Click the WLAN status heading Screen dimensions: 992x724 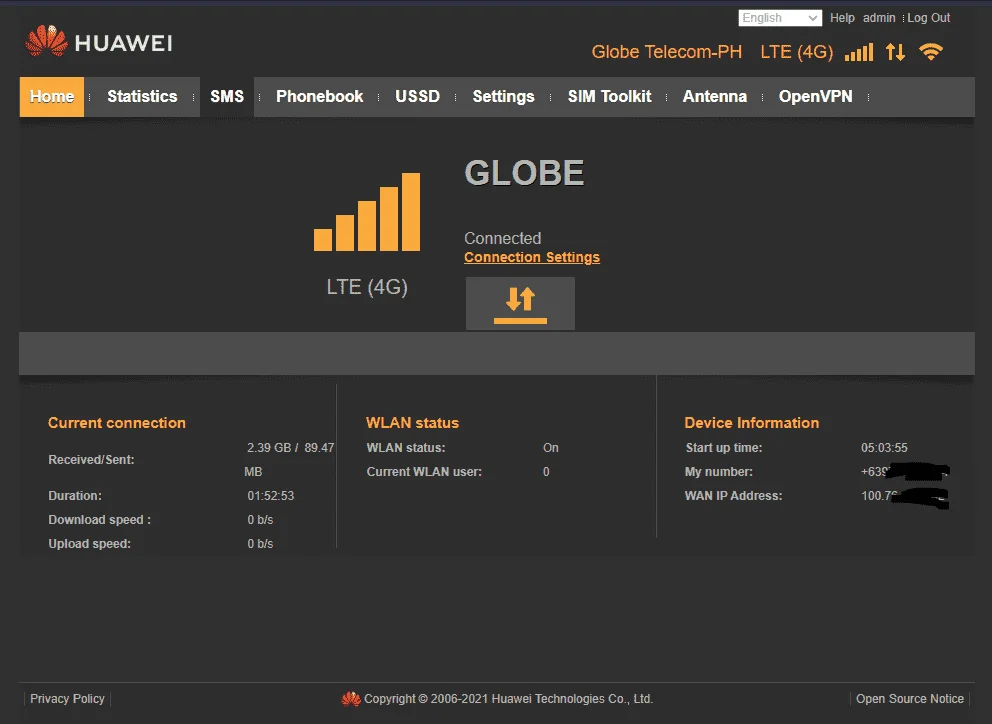click(412, 423)
